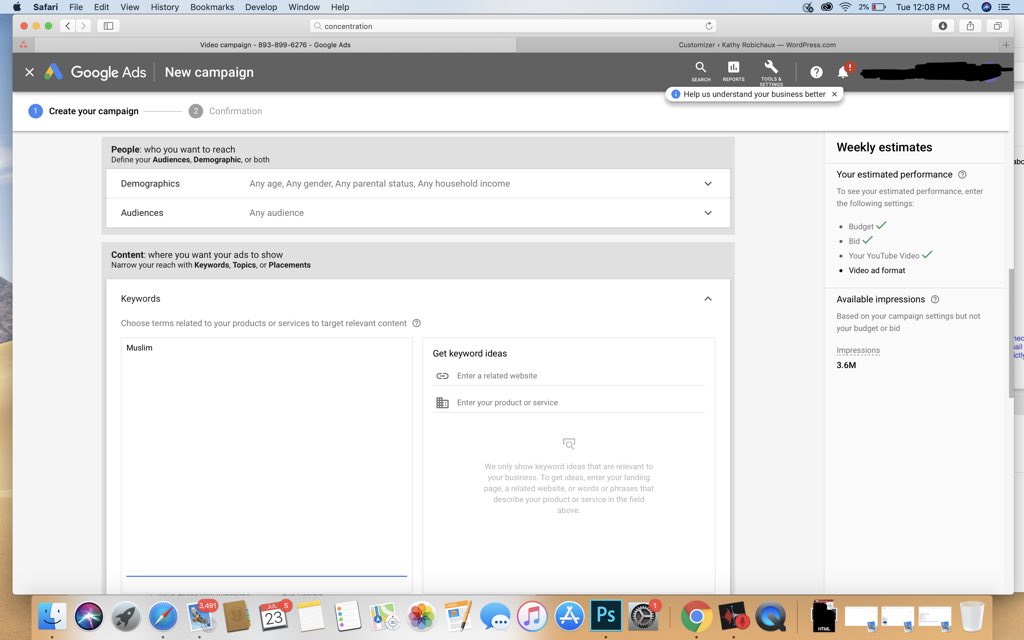Open QuickTime Player from the Dock
1024x640 pixels.
(x=771, y=616)
